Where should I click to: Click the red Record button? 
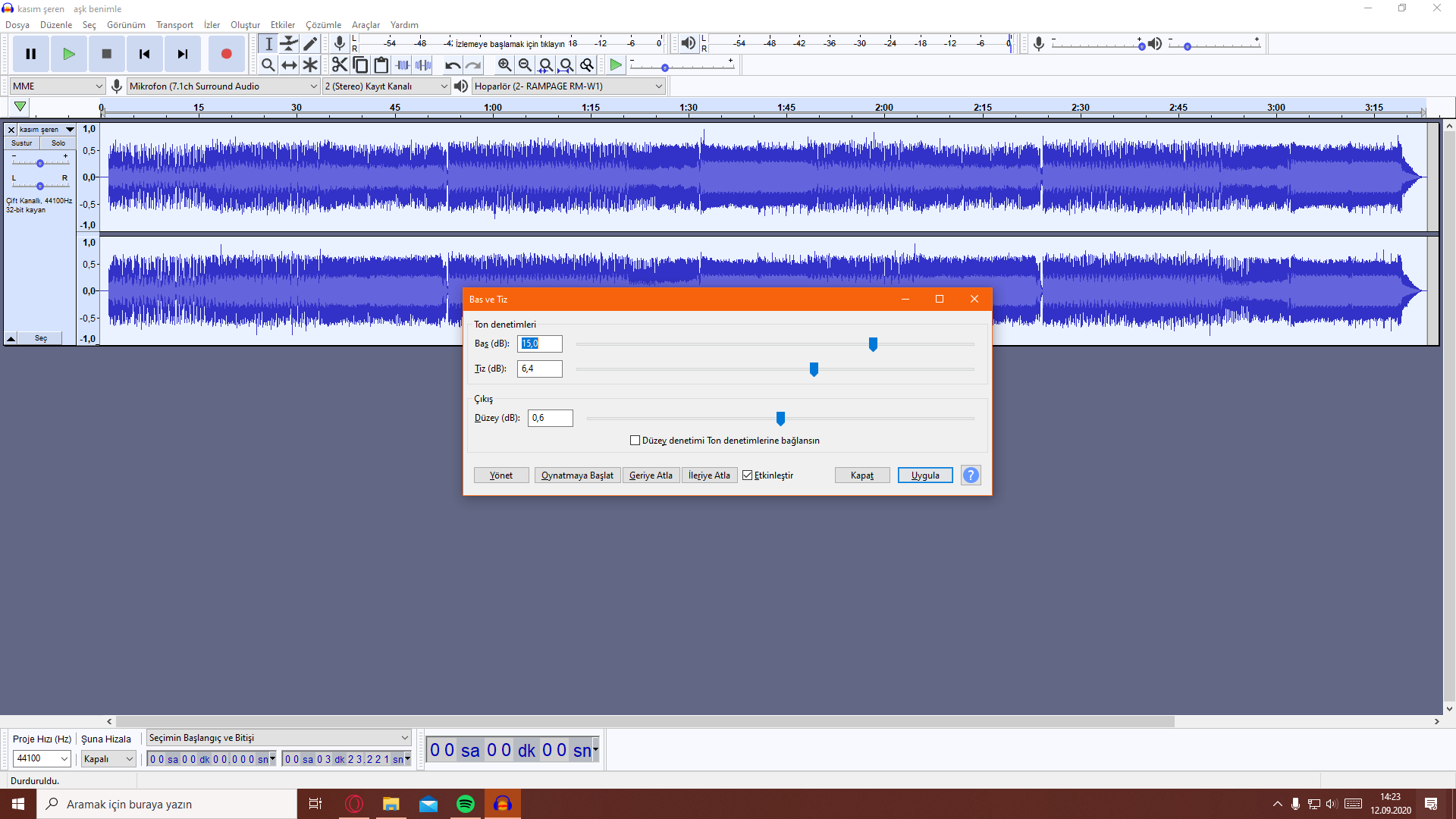click(x=226, y=54)
